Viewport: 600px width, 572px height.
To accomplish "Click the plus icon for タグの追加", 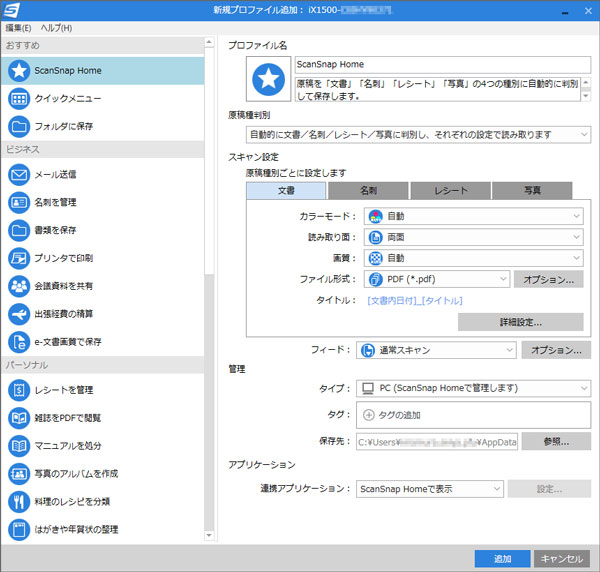I will tap(368, 415).
